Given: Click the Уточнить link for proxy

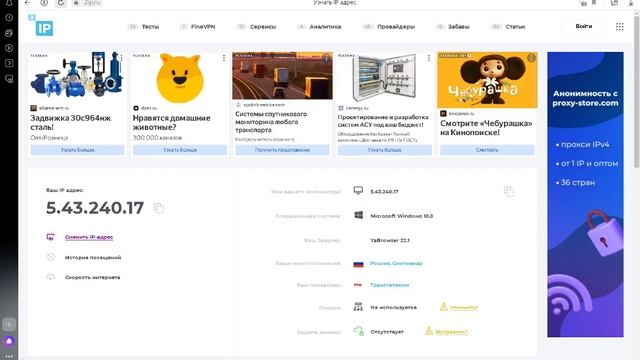Looking at the screenshot, I should [464, 307].
